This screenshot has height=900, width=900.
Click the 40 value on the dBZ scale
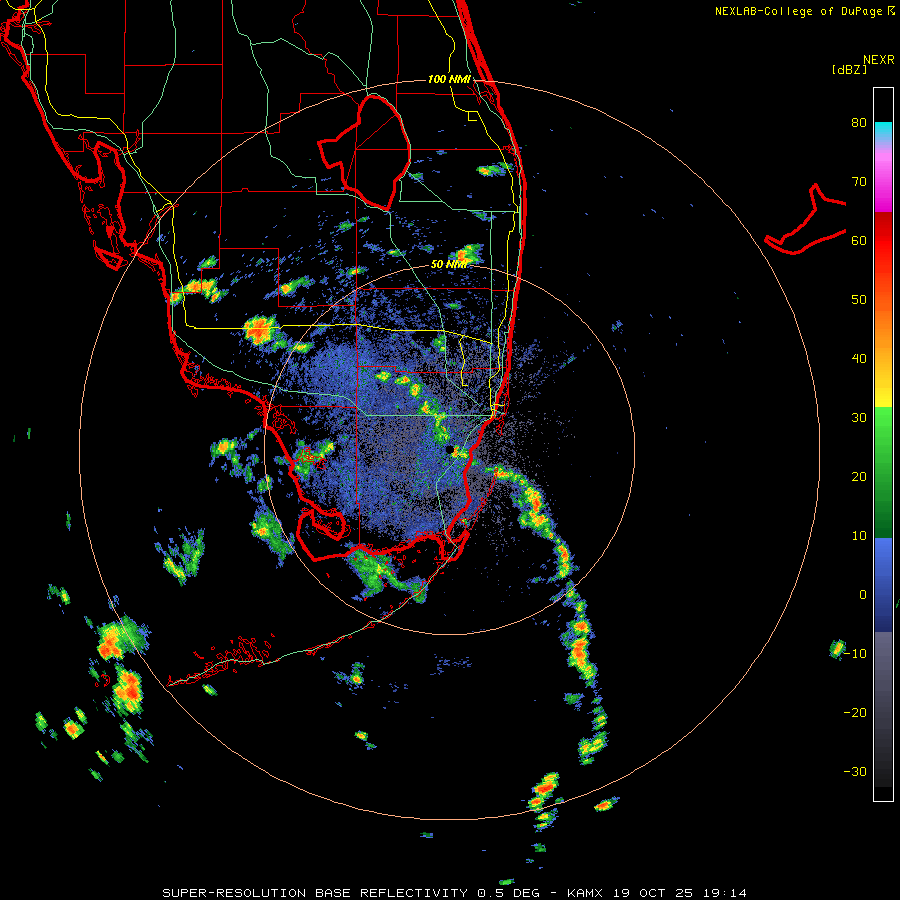click(x=859, y=359)
